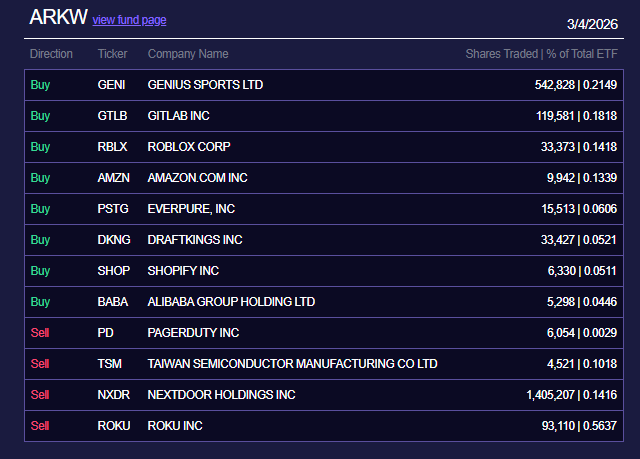Select ROBLOX CORP company name

[x=189, y=147]
